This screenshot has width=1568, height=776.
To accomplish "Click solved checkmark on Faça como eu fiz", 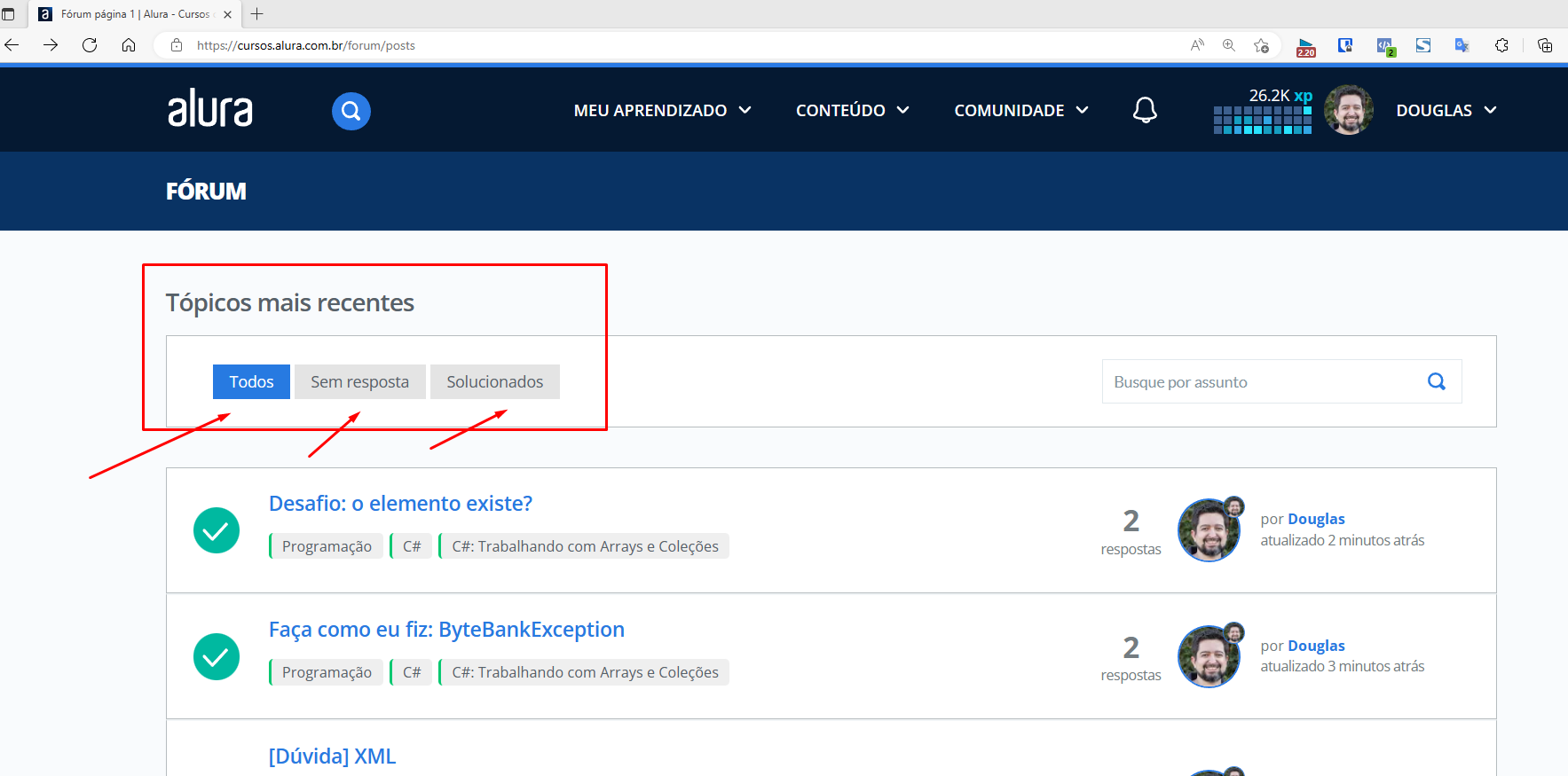I will click(x=217, y=656).
